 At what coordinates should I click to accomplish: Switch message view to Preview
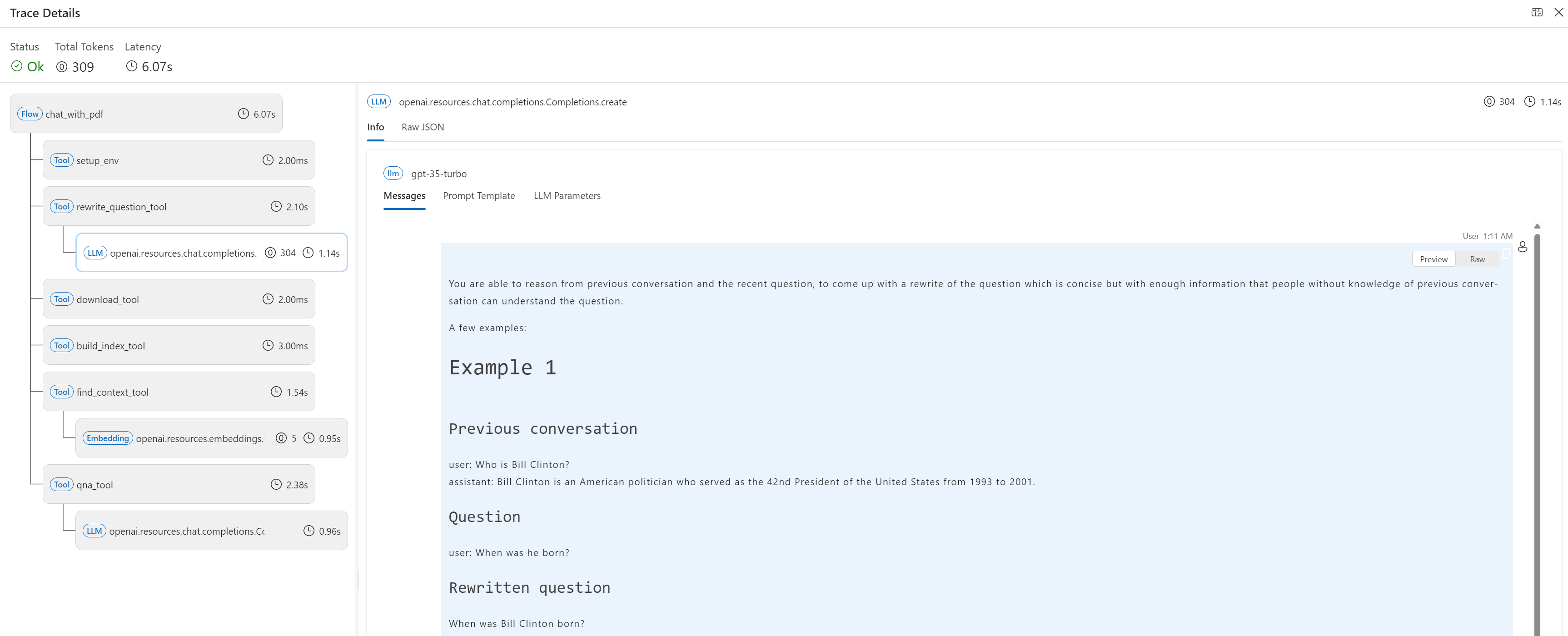point(1434,259)
